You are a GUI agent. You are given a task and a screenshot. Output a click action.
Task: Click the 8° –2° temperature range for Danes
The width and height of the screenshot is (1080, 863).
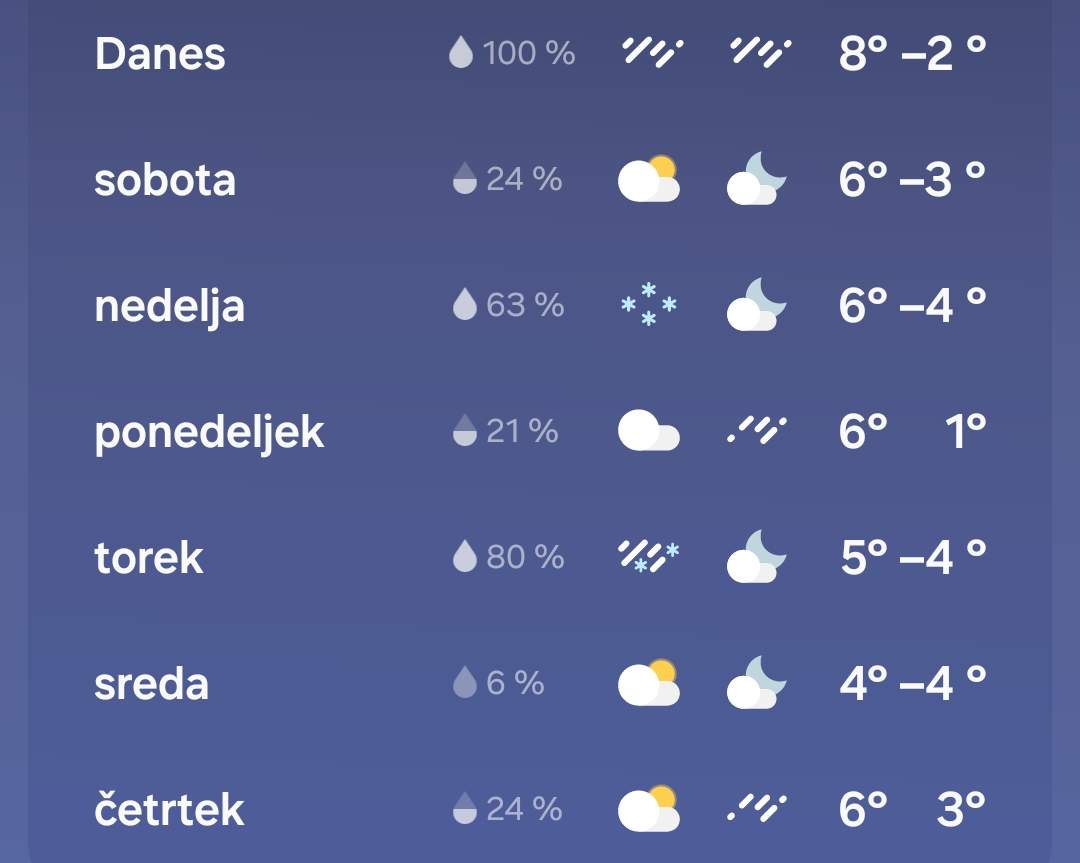tap(913, 53)
